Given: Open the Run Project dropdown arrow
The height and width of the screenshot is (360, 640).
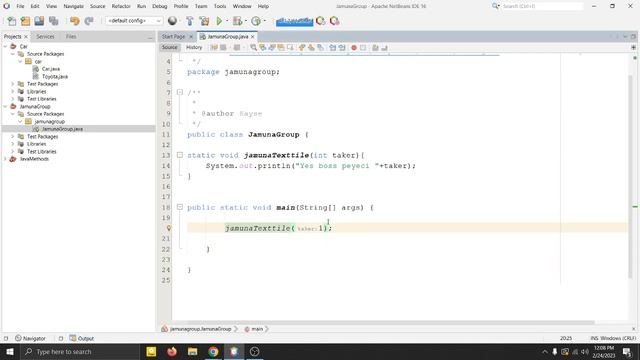Looking at the screenshot, I should tap(227, 21).
